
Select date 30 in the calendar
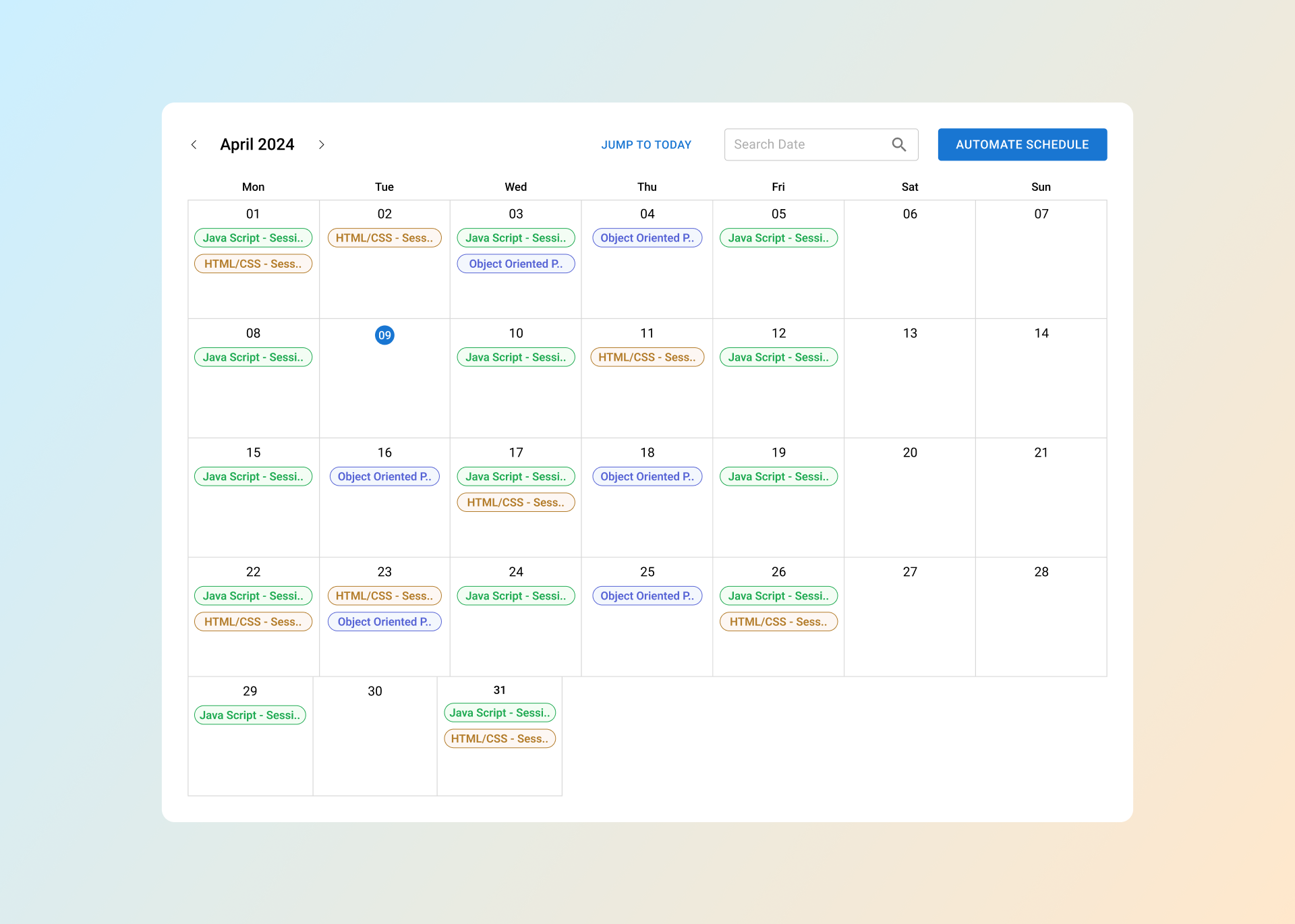click(375, 691)
